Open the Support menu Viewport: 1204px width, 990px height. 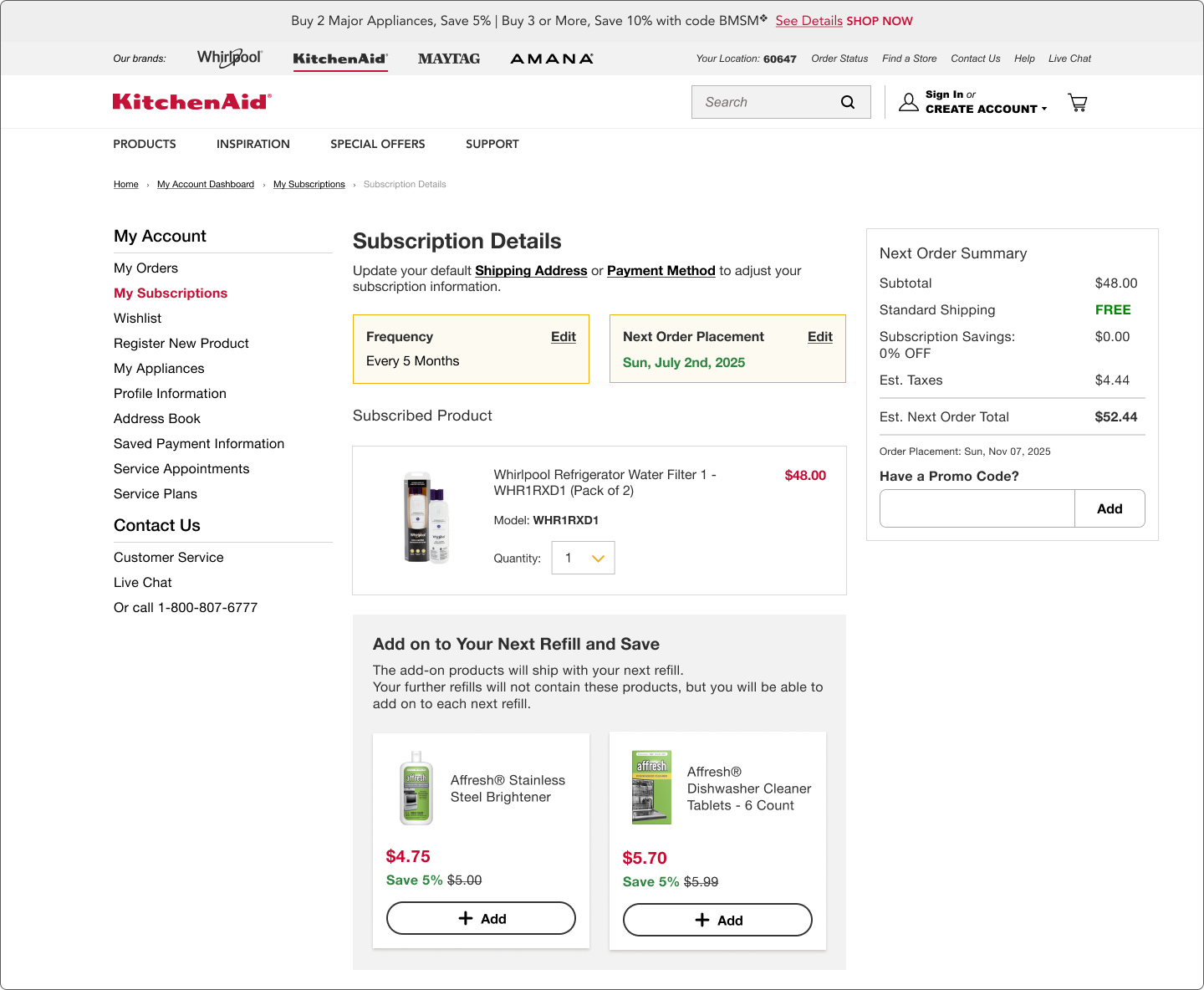pos(492,144)
